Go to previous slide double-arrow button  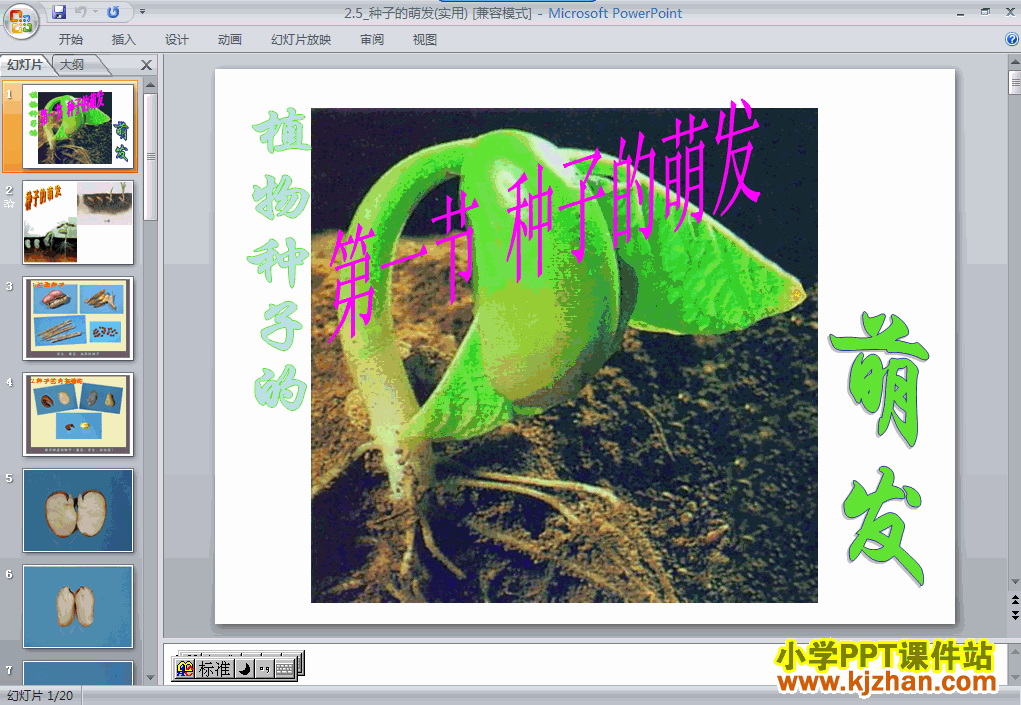coord(1014,600)
